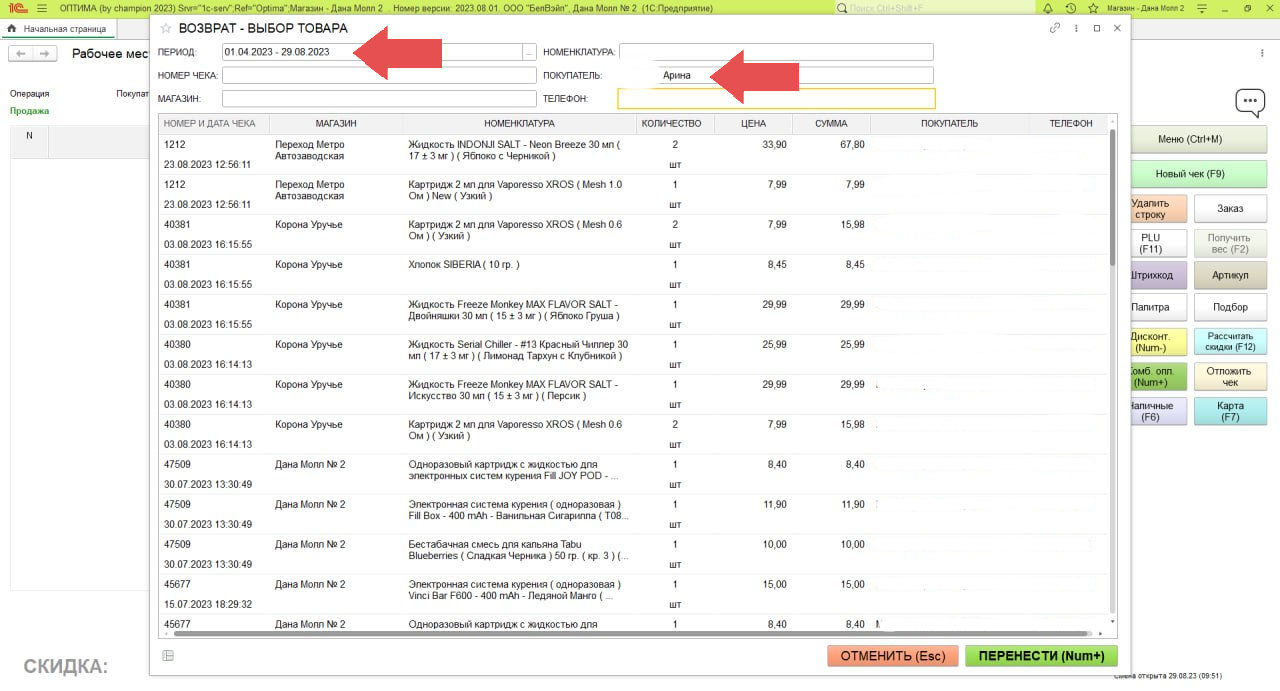Sort by the НОМЕНКЛАТУРА column header
This screenshot has height=691, width=1280.
518,124
